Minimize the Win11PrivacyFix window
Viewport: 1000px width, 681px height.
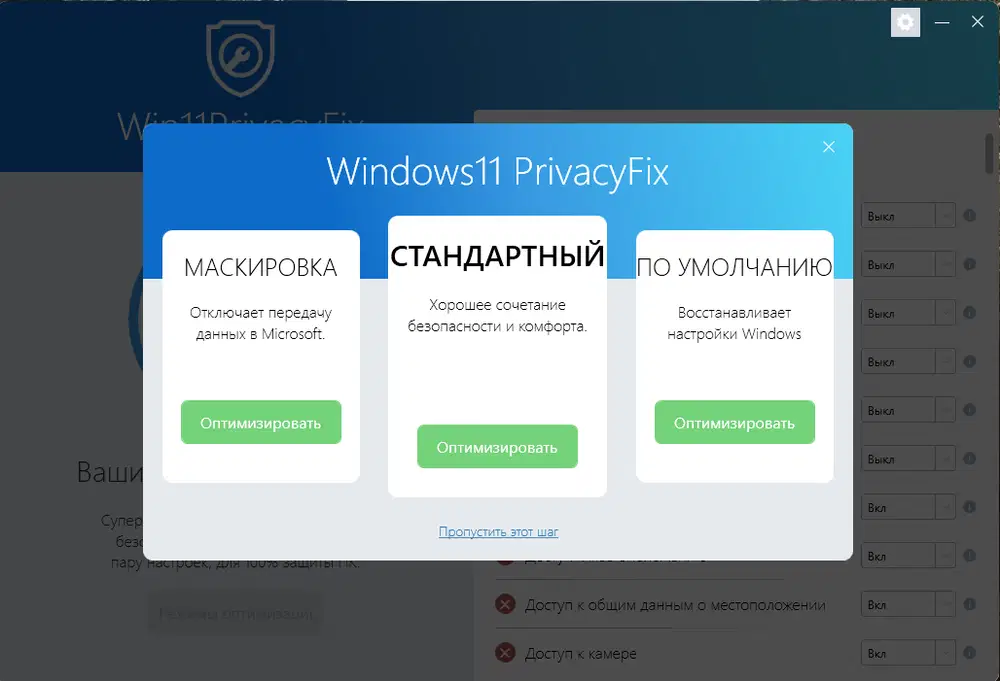click(x=942, y=22)
